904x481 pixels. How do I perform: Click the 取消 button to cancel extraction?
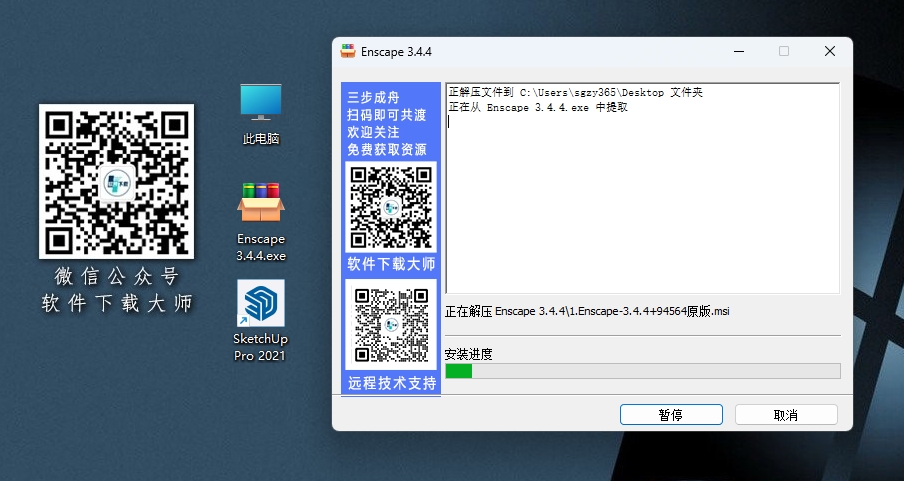786,415
